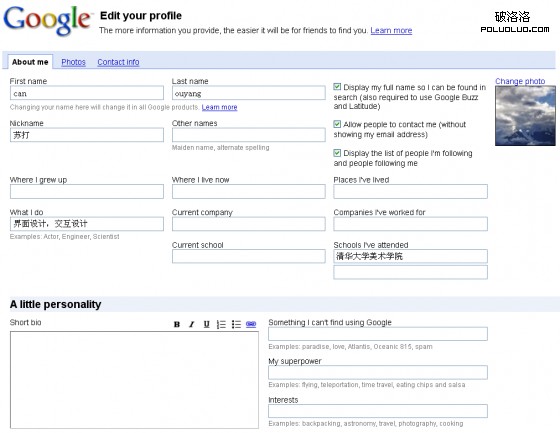Uncheck Display my full name checkbox
The height and width of the screenshot is (433, 560).
coord(337,87)
